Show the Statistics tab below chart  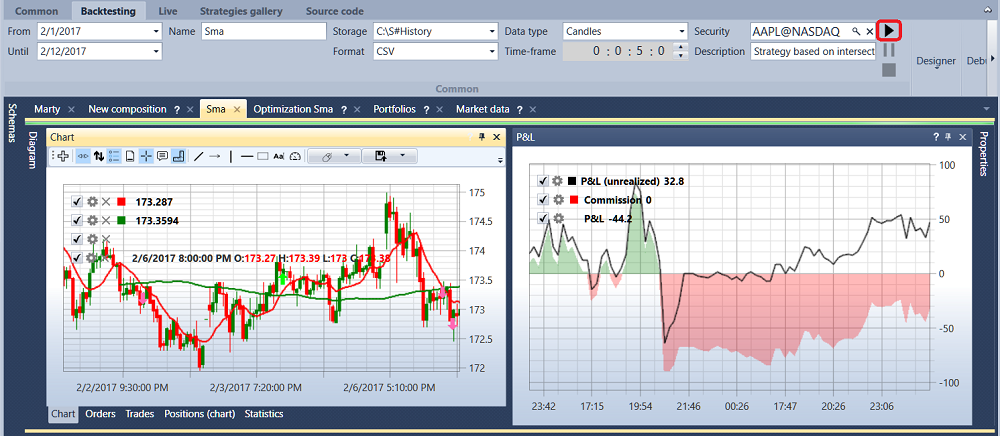pos(264,414)
